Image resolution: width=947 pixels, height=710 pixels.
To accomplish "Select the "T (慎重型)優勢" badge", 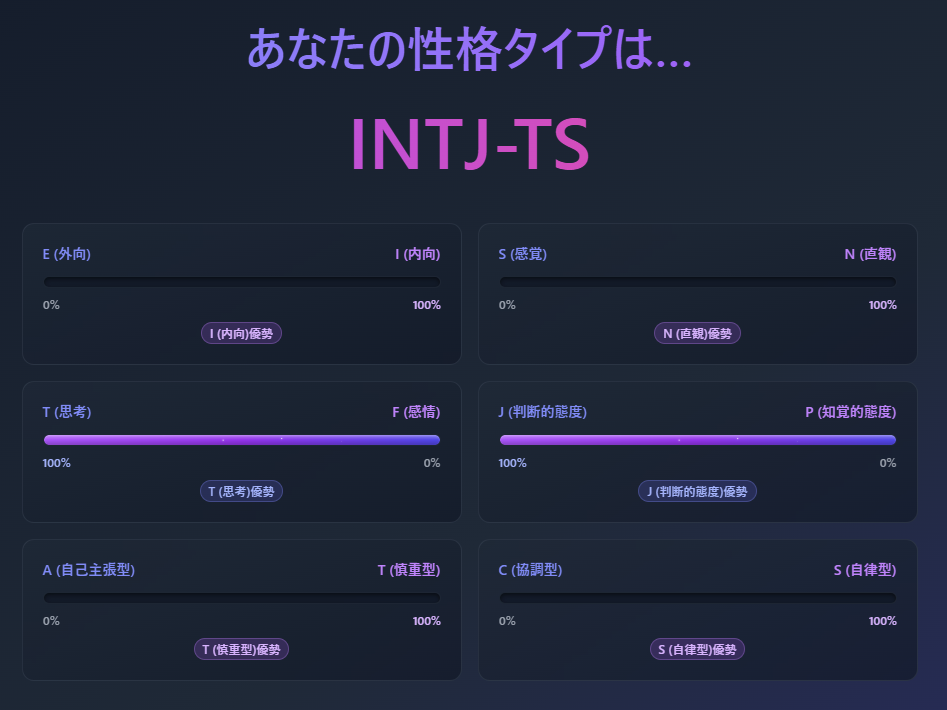I will coord(241,649).
